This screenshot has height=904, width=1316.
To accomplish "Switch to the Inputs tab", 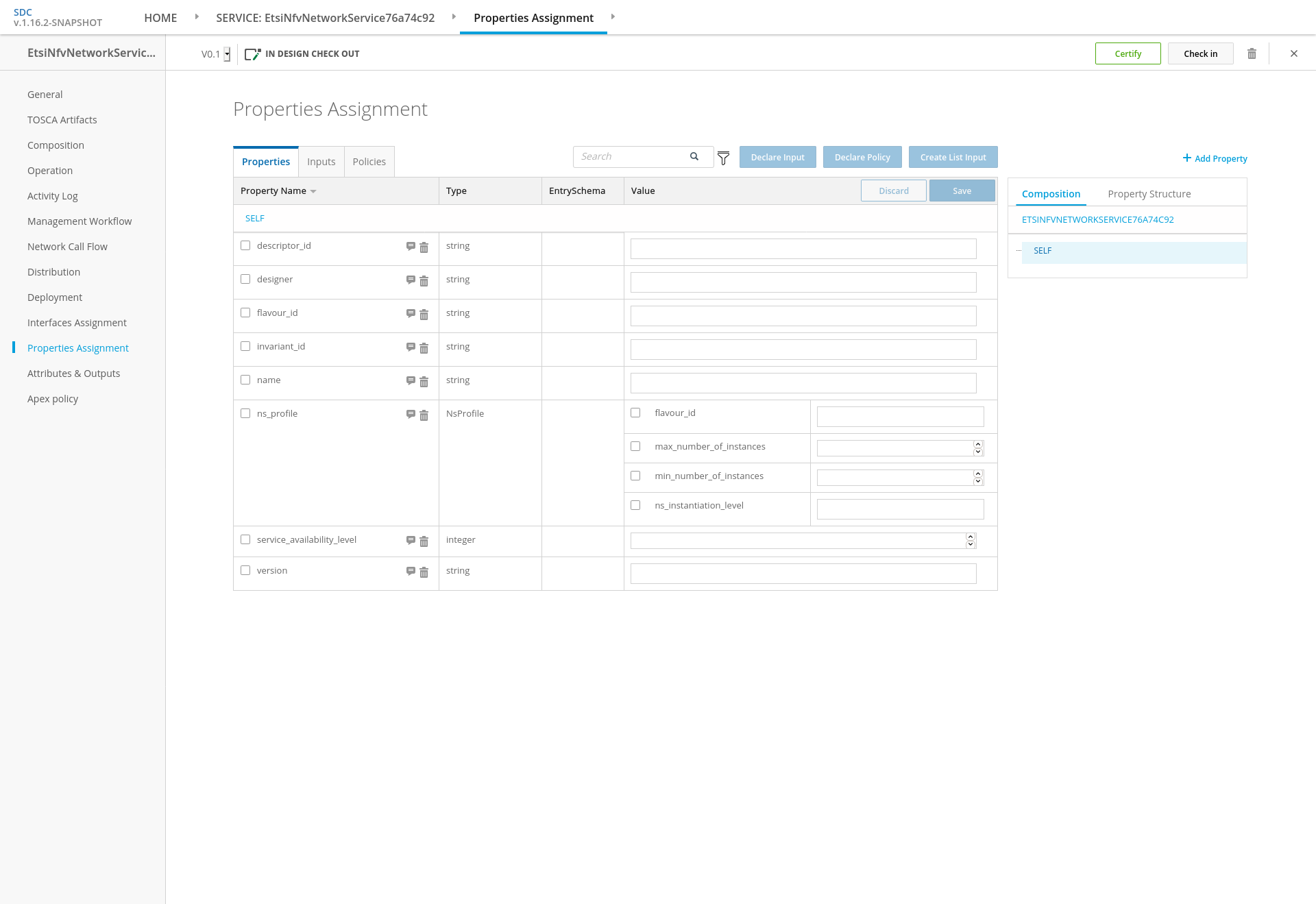I will point(321,162).
